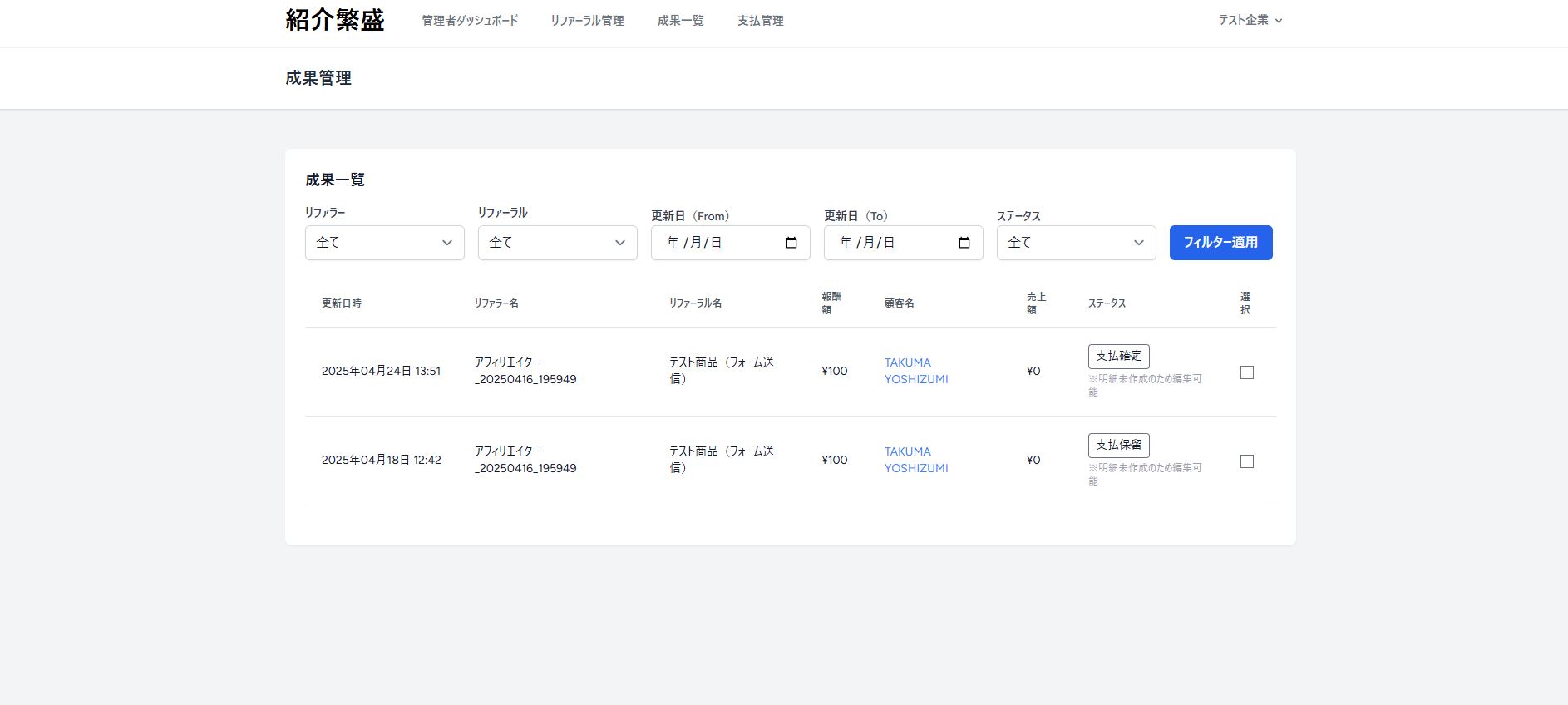Open TAKUMA YOSHIZUMI link in 04月18日 row
Viewport: 1568px width, 705px height.
916,460
